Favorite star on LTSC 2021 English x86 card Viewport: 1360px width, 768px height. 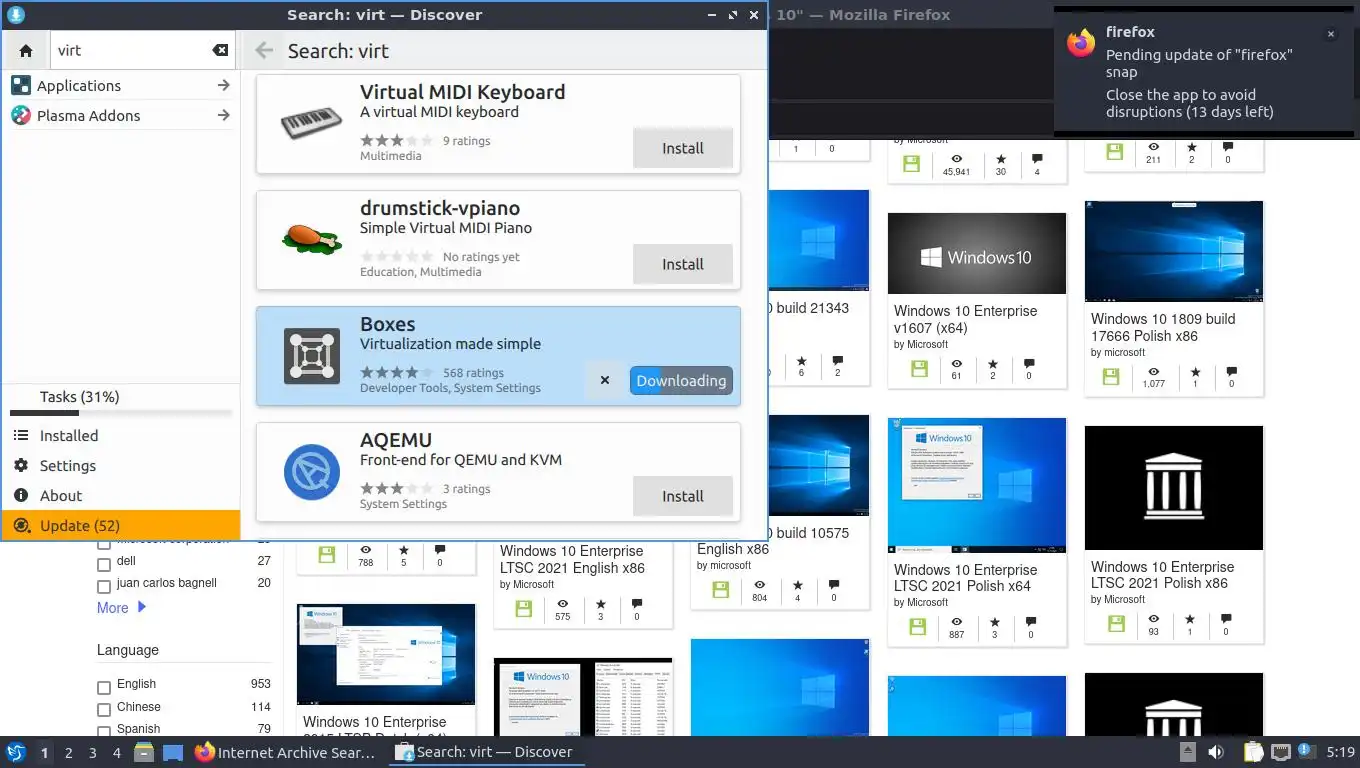[x=601, y=604]
